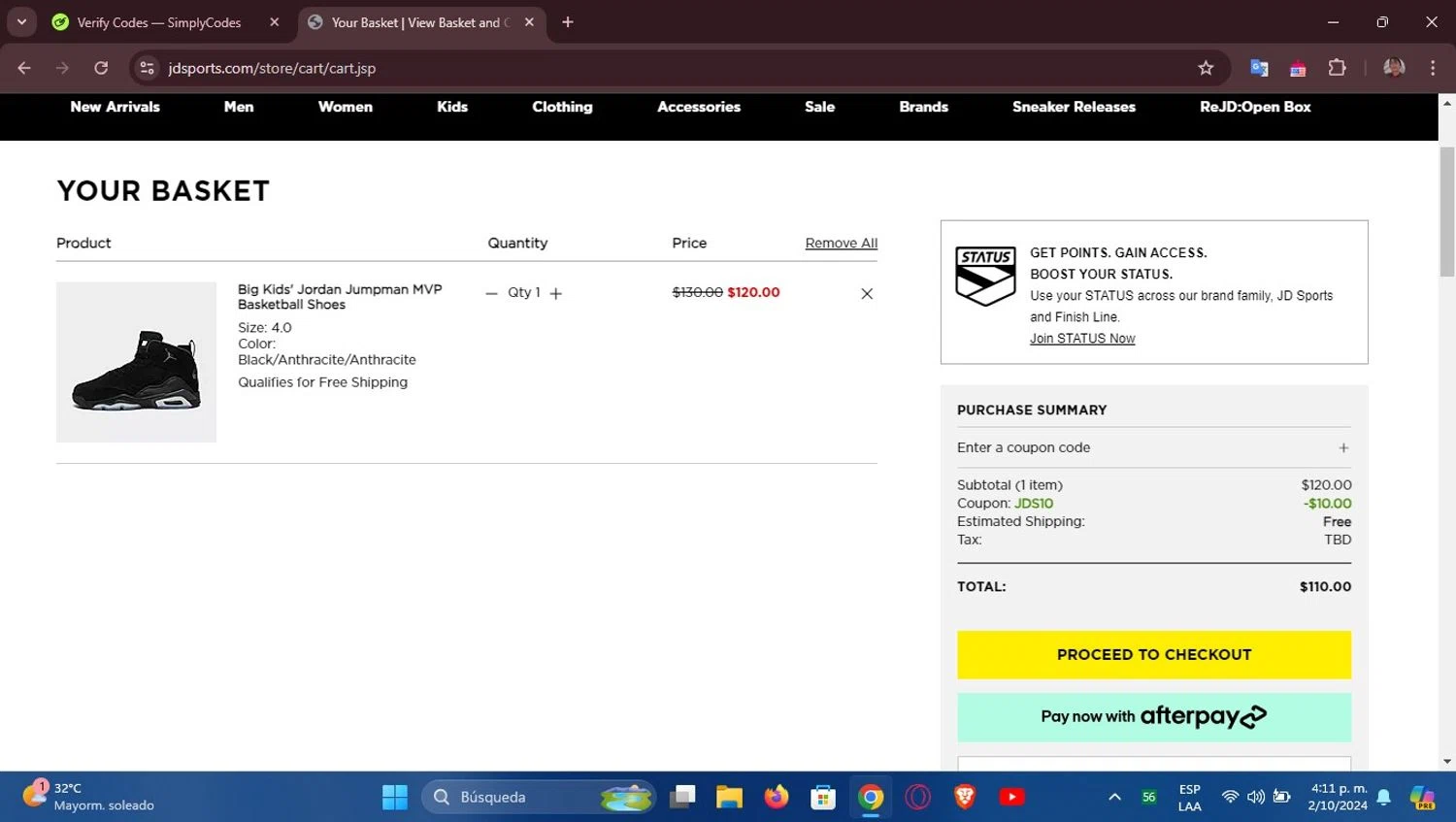Open File Explorer from the taskbar

(x=729, y=797)
